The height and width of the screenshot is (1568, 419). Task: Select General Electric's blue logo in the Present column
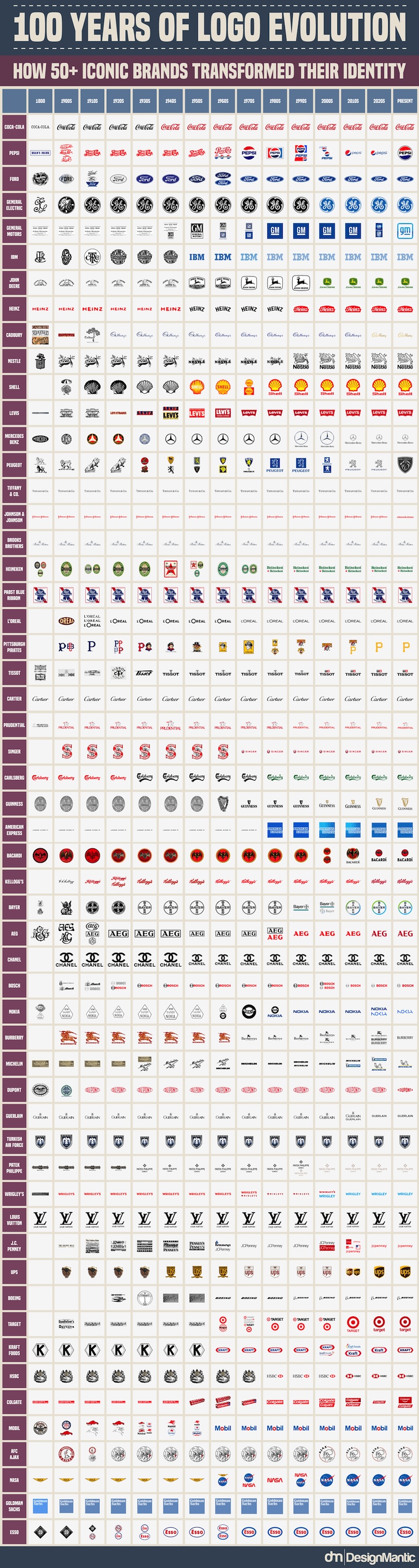pyautogui.click(x=405, y=205)
